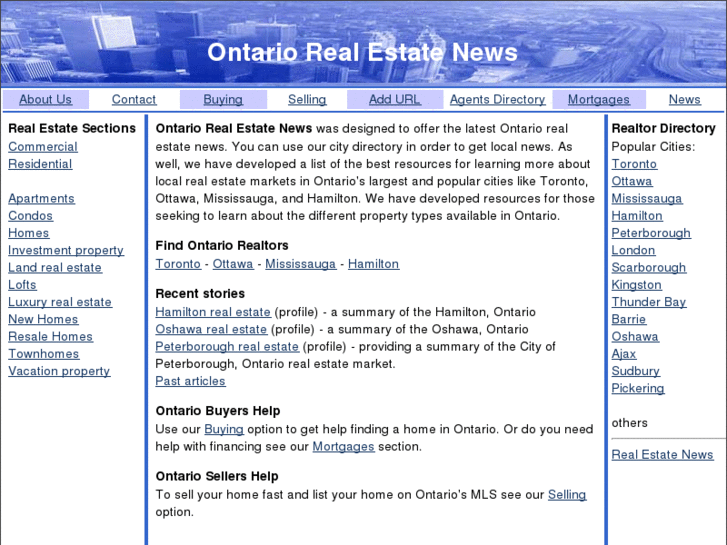This screenshot has height=545, width=727.
Task: Click the 'Popular Cities:' label
Action: coord(653,147)
